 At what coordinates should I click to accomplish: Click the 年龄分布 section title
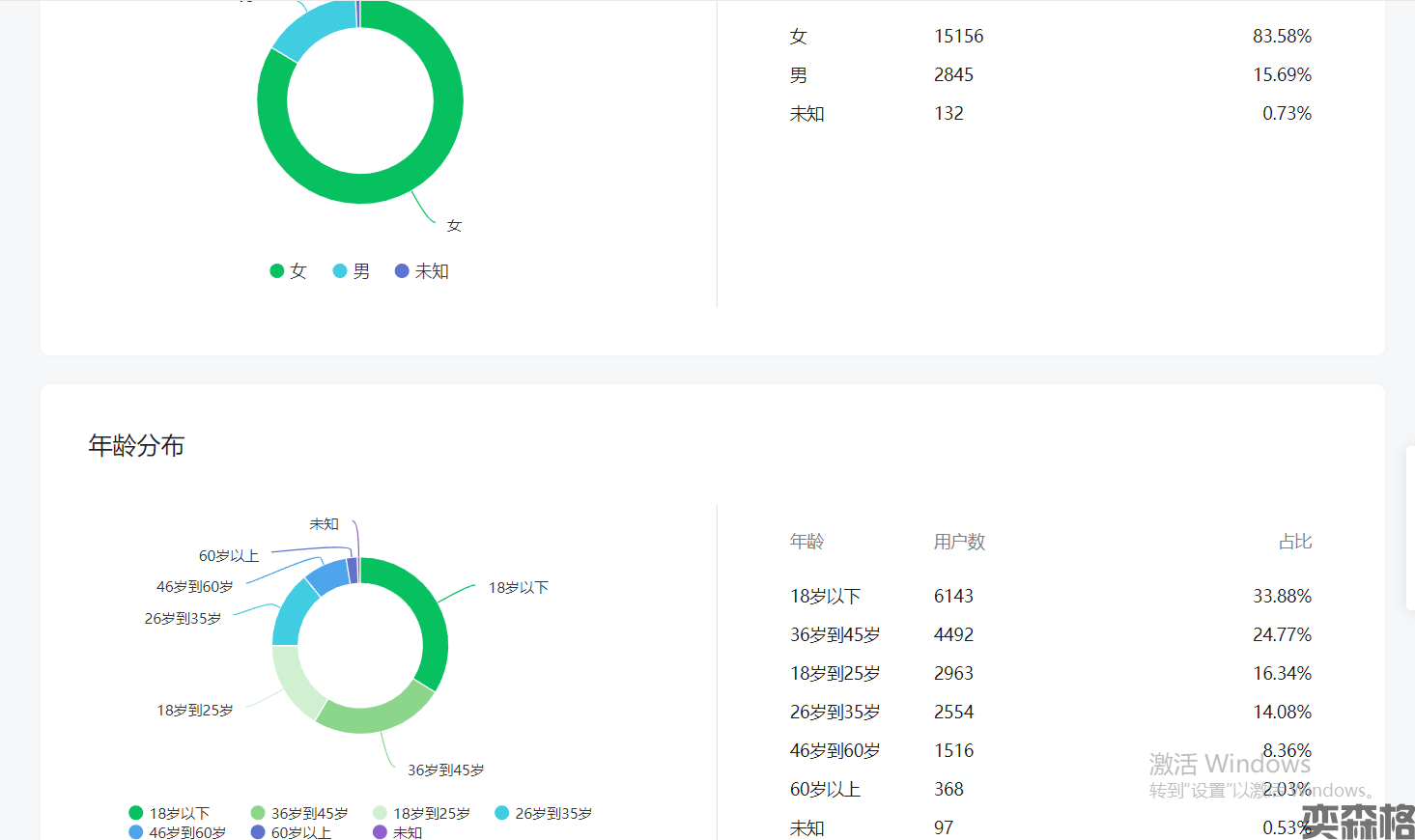pyautogui.click(x=136, y=445)
